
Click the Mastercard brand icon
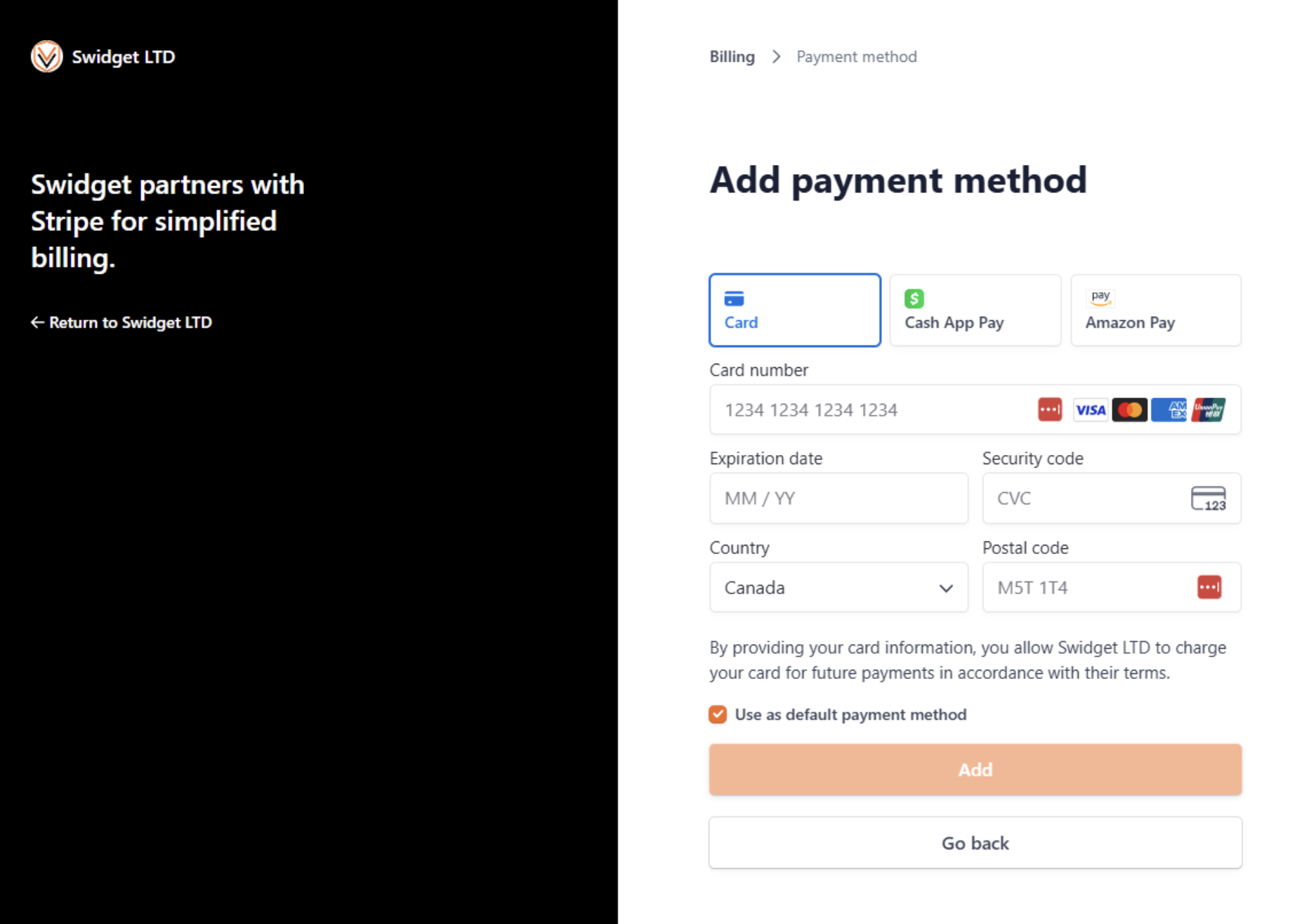point(1130,410)
